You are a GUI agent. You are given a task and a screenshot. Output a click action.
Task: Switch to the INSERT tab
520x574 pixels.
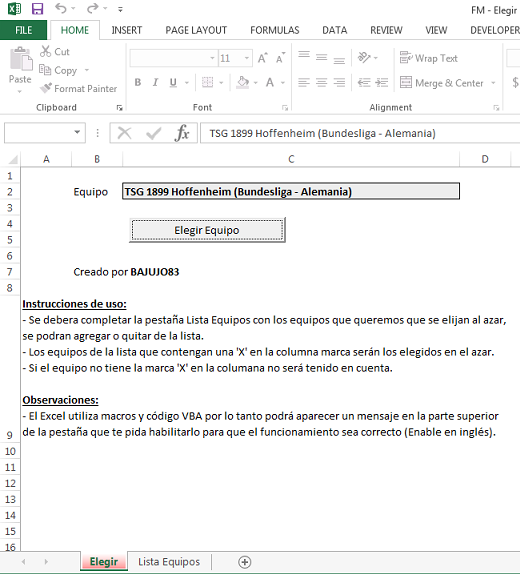click(x=127, y=30)
